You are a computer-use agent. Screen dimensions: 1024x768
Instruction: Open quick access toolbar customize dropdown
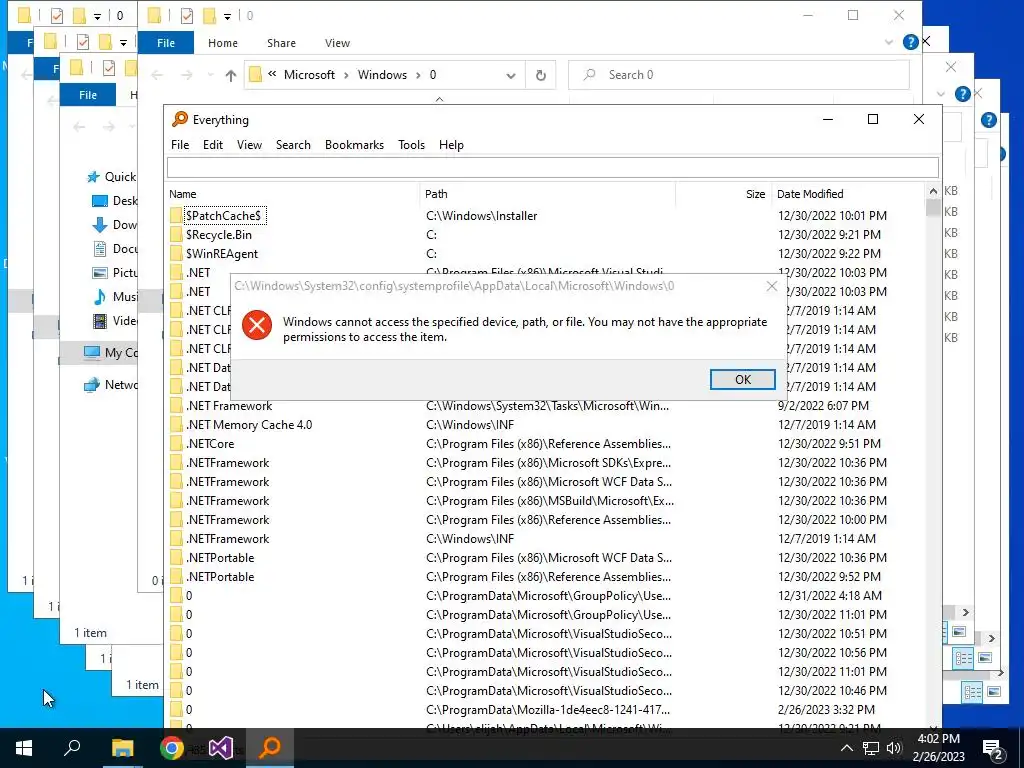tap(227, 16)
